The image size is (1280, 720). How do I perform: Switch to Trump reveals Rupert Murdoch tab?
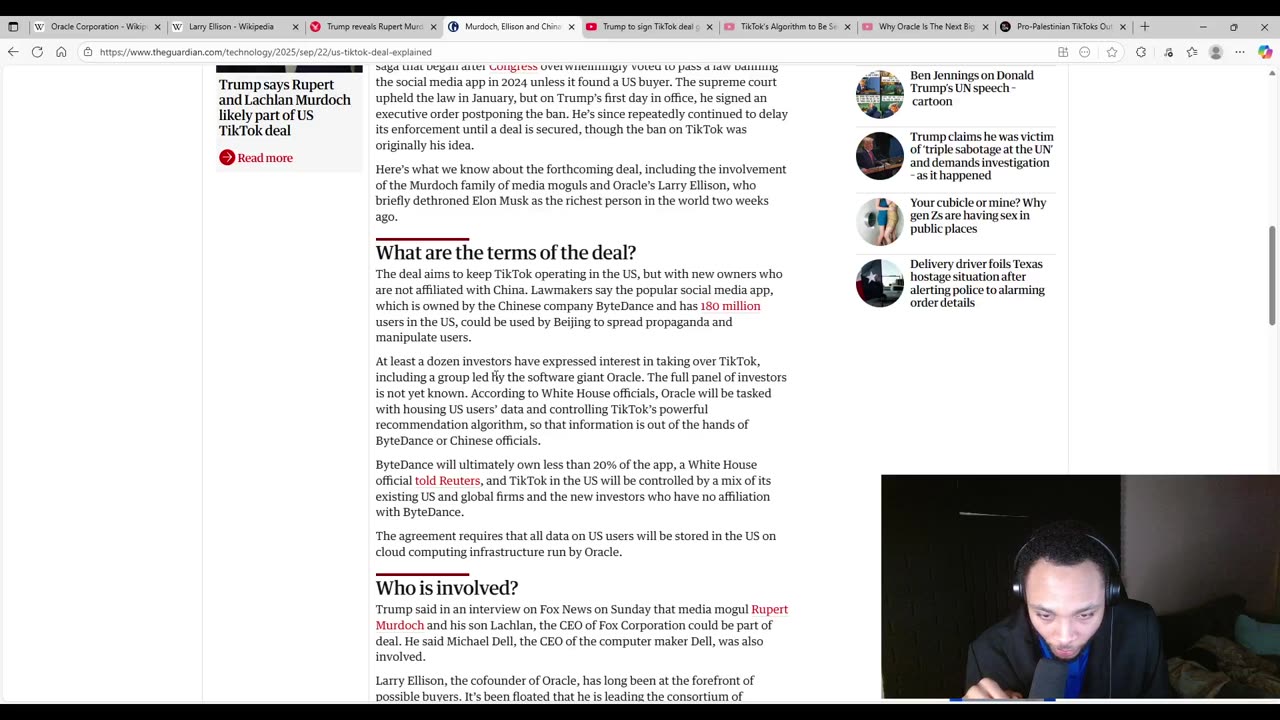click(372, 27)
